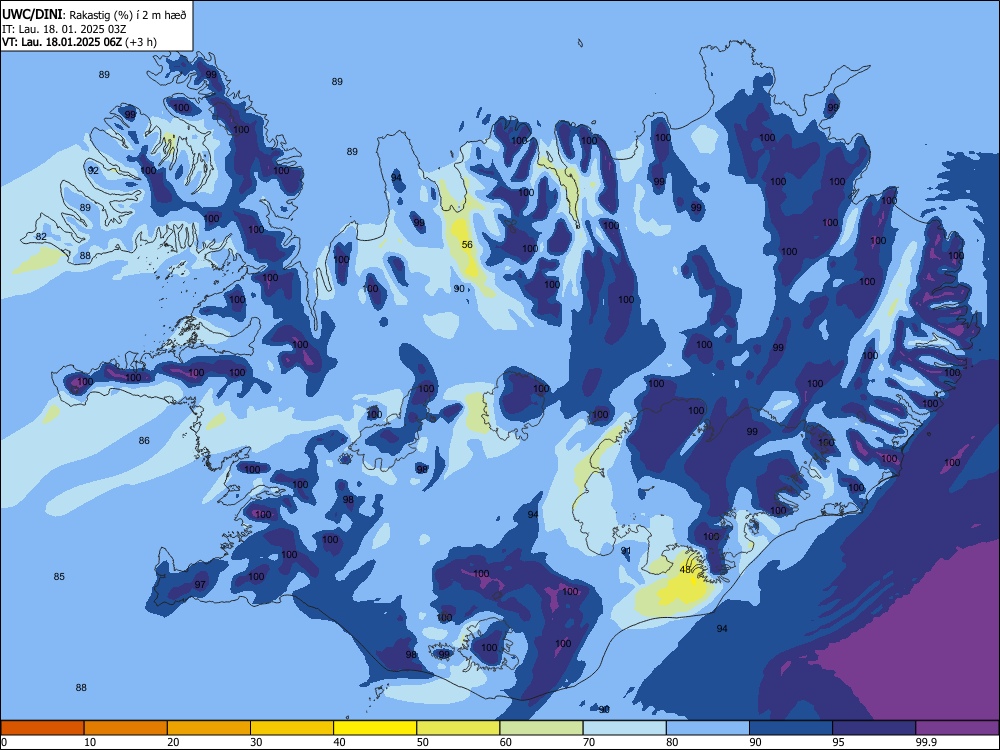Pick the light green 60–70 legend swatch
The image size is (1000, 750).
click(541, 728)
